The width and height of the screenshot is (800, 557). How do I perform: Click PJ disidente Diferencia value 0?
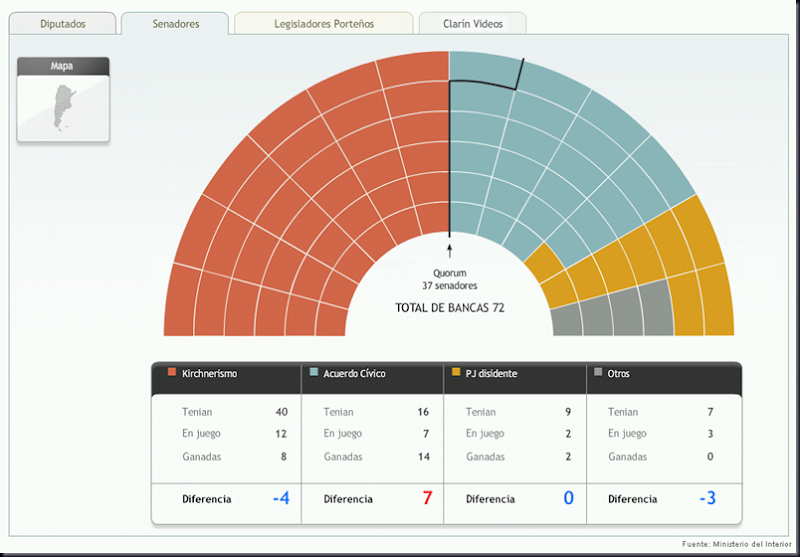569,498
